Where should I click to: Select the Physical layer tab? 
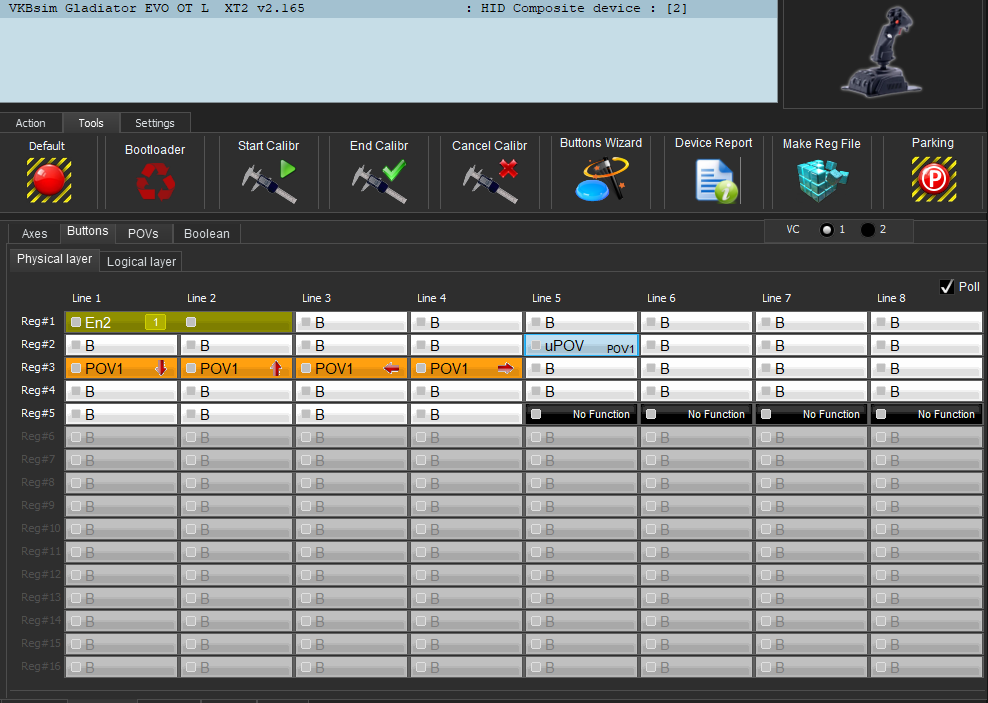click(54, 259)
